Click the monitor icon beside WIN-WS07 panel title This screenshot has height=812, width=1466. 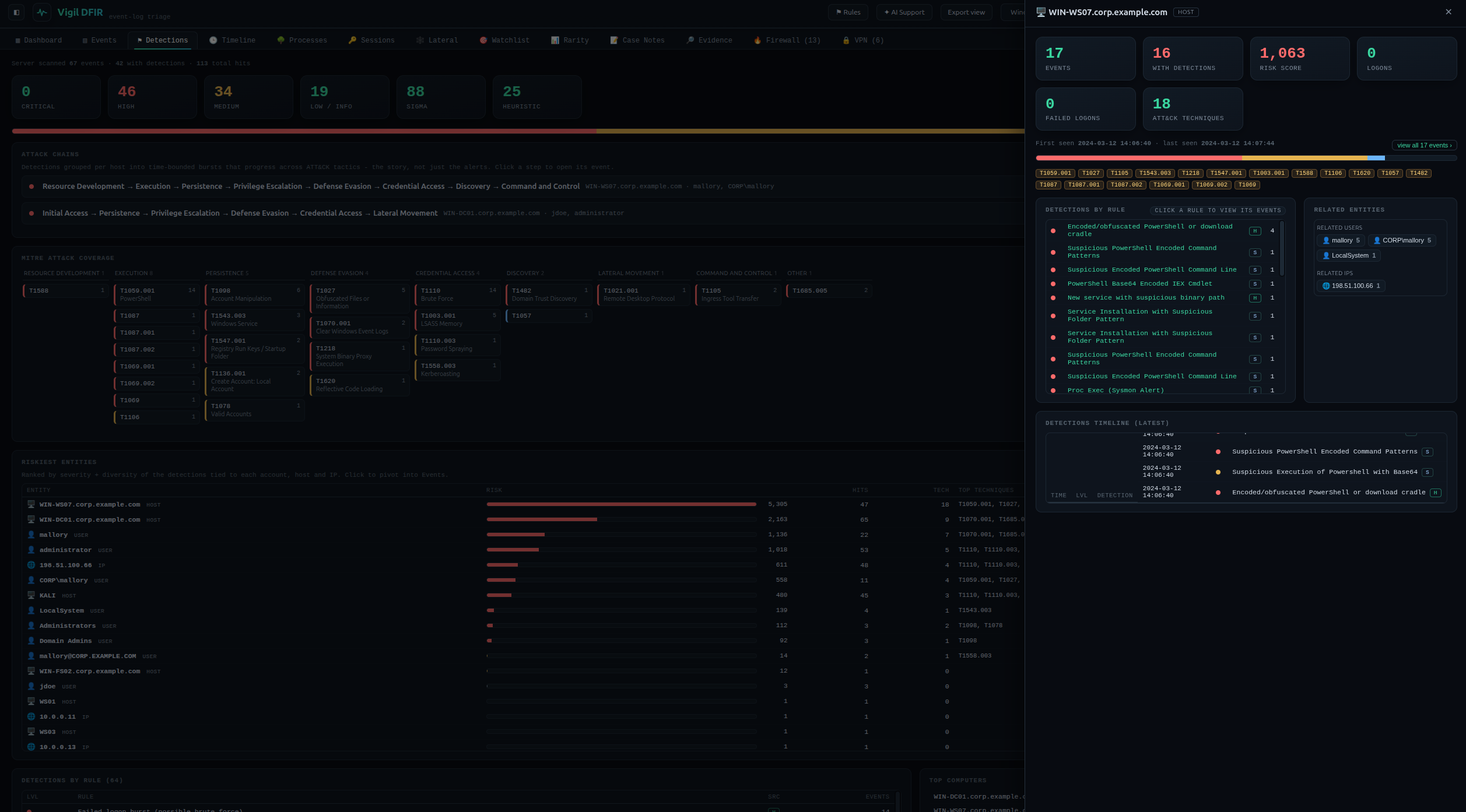[x=1041, y=12]
